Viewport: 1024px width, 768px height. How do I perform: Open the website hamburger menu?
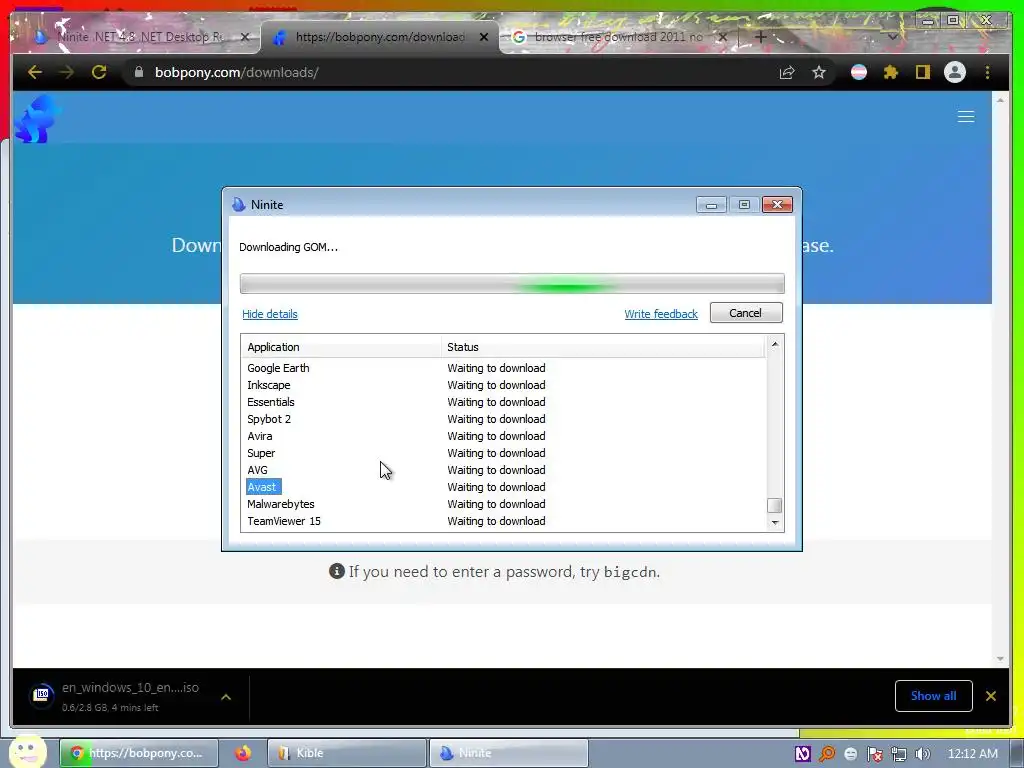(x=966, y=117)
